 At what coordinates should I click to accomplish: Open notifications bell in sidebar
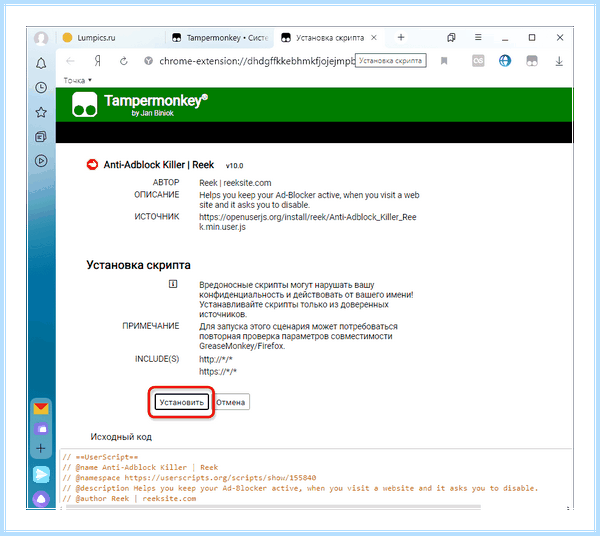tap(41, 64)
